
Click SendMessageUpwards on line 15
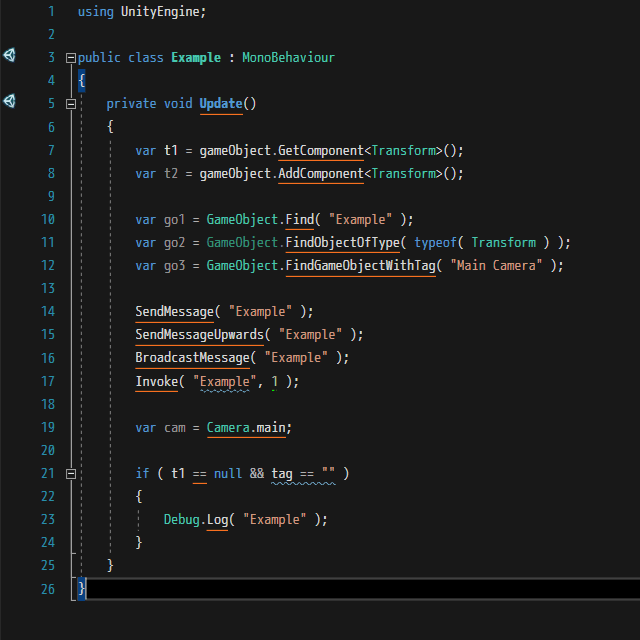(x=200, y=335)
